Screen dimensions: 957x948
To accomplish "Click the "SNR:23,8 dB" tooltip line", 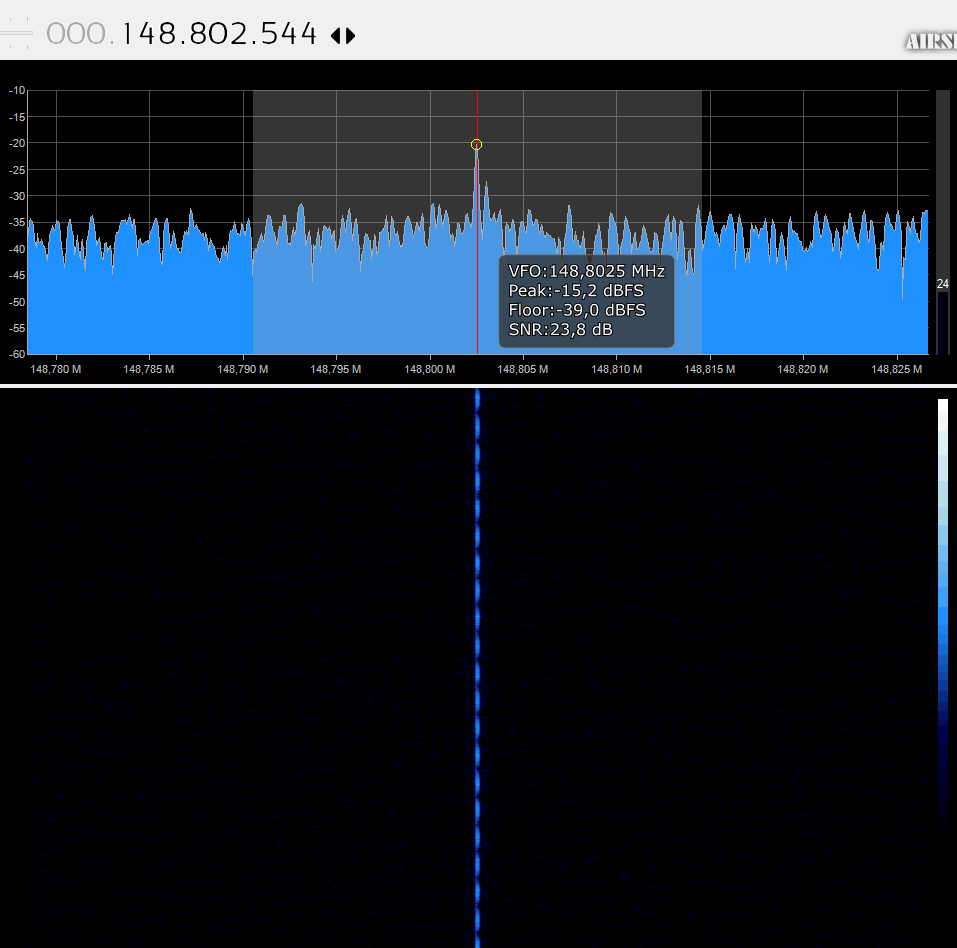I will 560,330.
